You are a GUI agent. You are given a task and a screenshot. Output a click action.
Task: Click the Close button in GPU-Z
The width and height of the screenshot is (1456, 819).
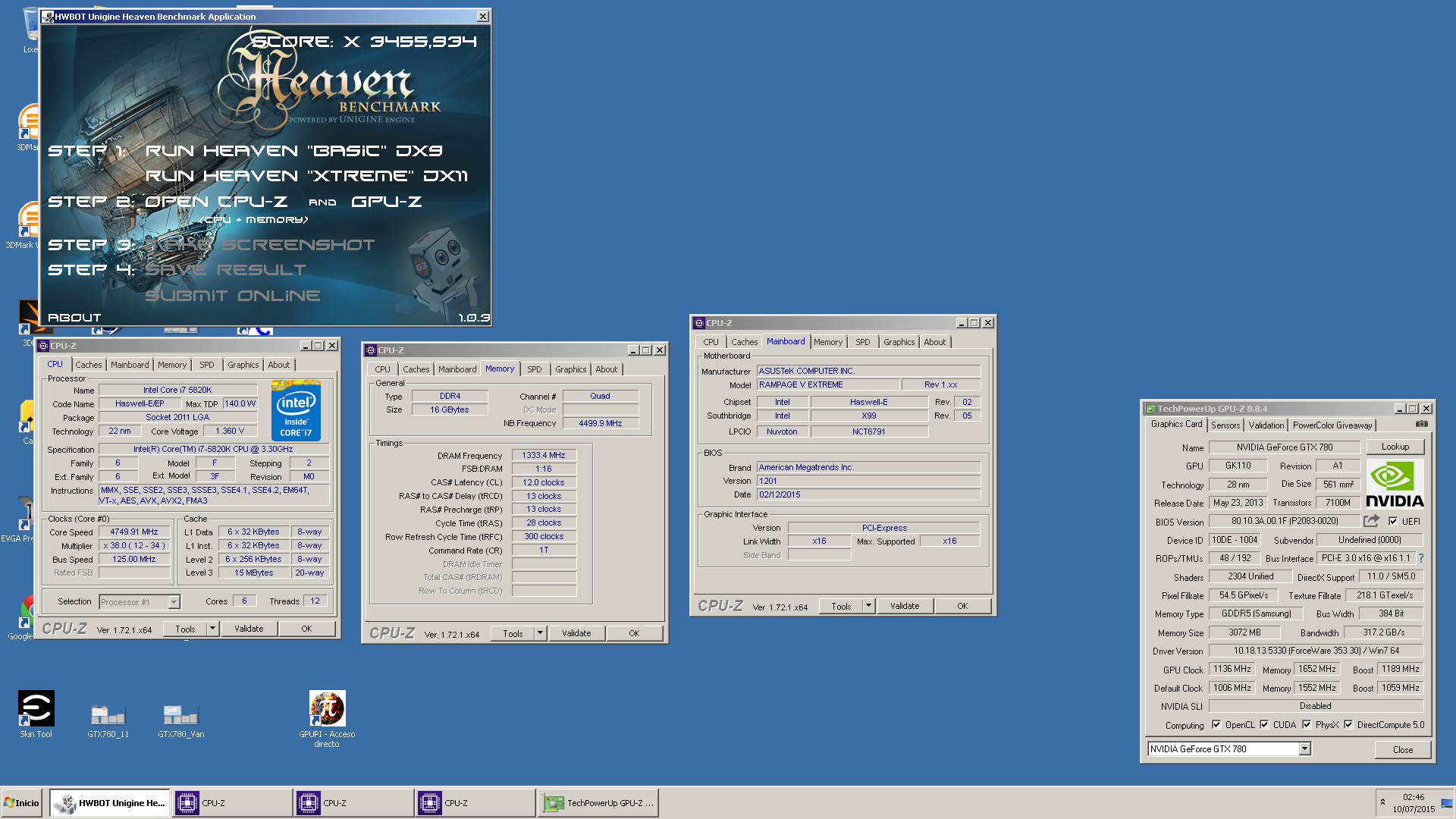(x=1403, y=749)
